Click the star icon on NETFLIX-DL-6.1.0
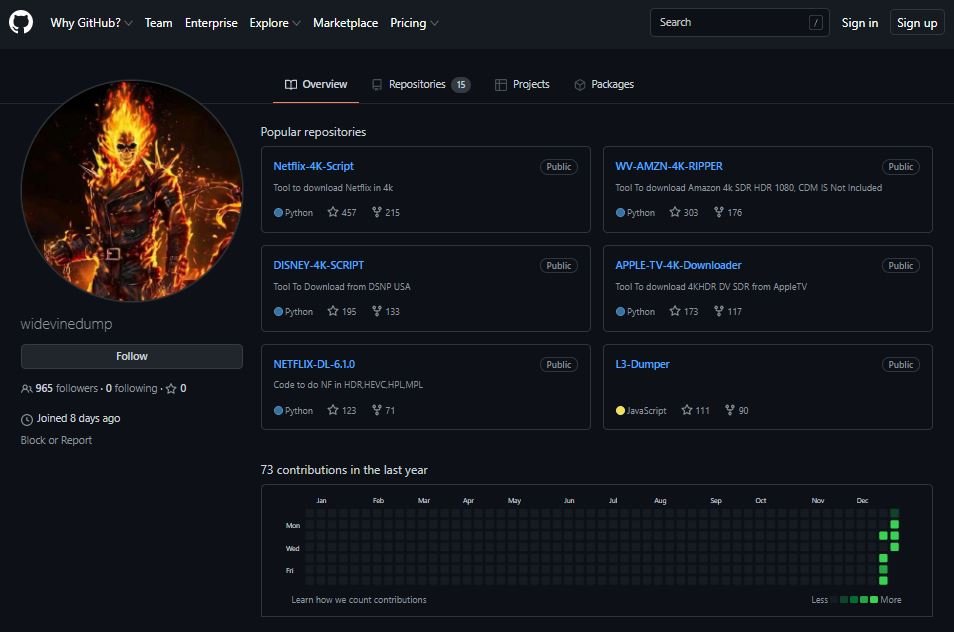954x632 pixels. pos(333,410)
